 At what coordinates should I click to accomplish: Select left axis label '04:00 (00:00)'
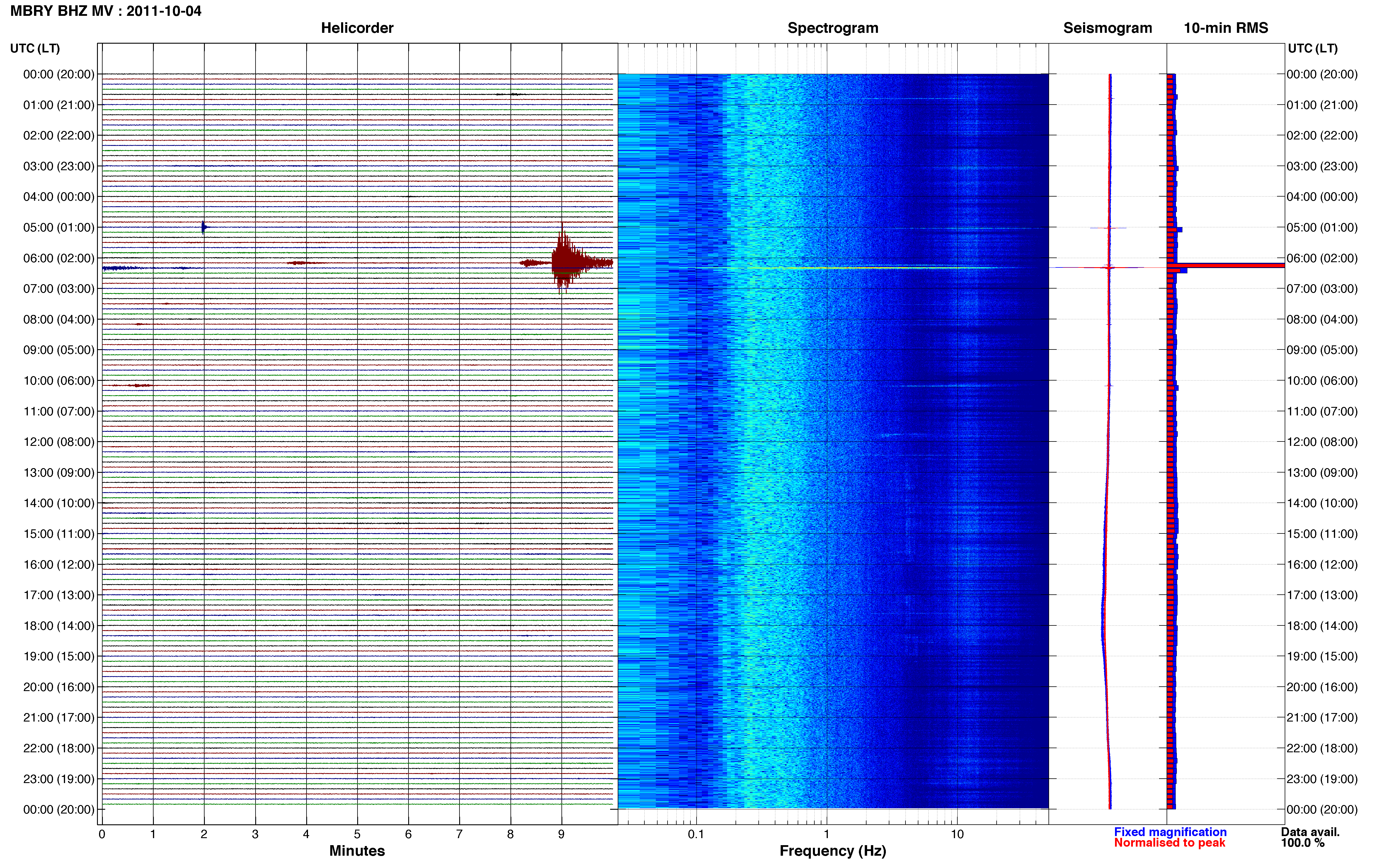[x=59, y=197]
